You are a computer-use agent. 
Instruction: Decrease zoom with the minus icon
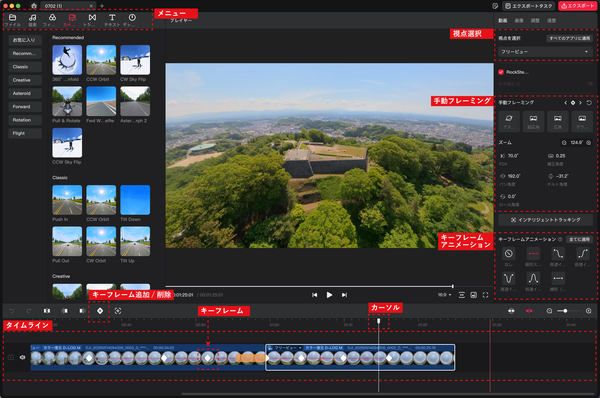click(564, 142)
